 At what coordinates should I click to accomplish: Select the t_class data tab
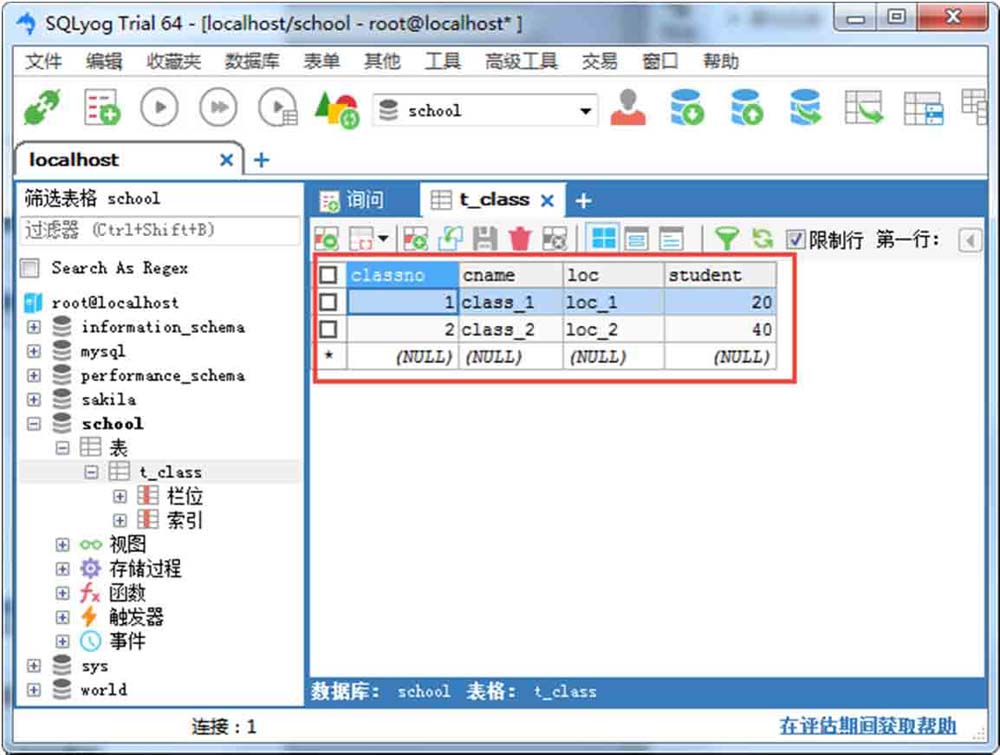point(494,200)
